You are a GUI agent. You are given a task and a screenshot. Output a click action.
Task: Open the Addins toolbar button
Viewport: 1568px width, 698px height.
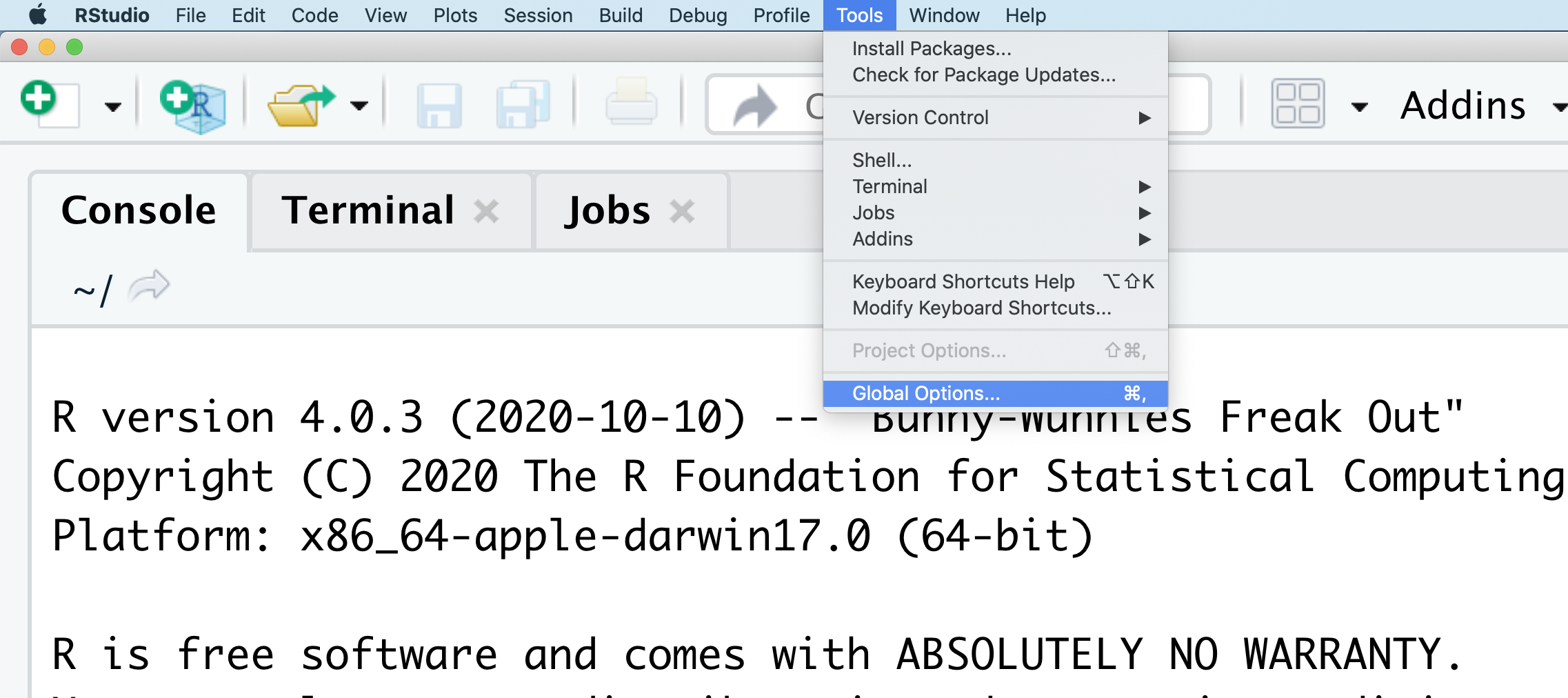pos(1463,106)
